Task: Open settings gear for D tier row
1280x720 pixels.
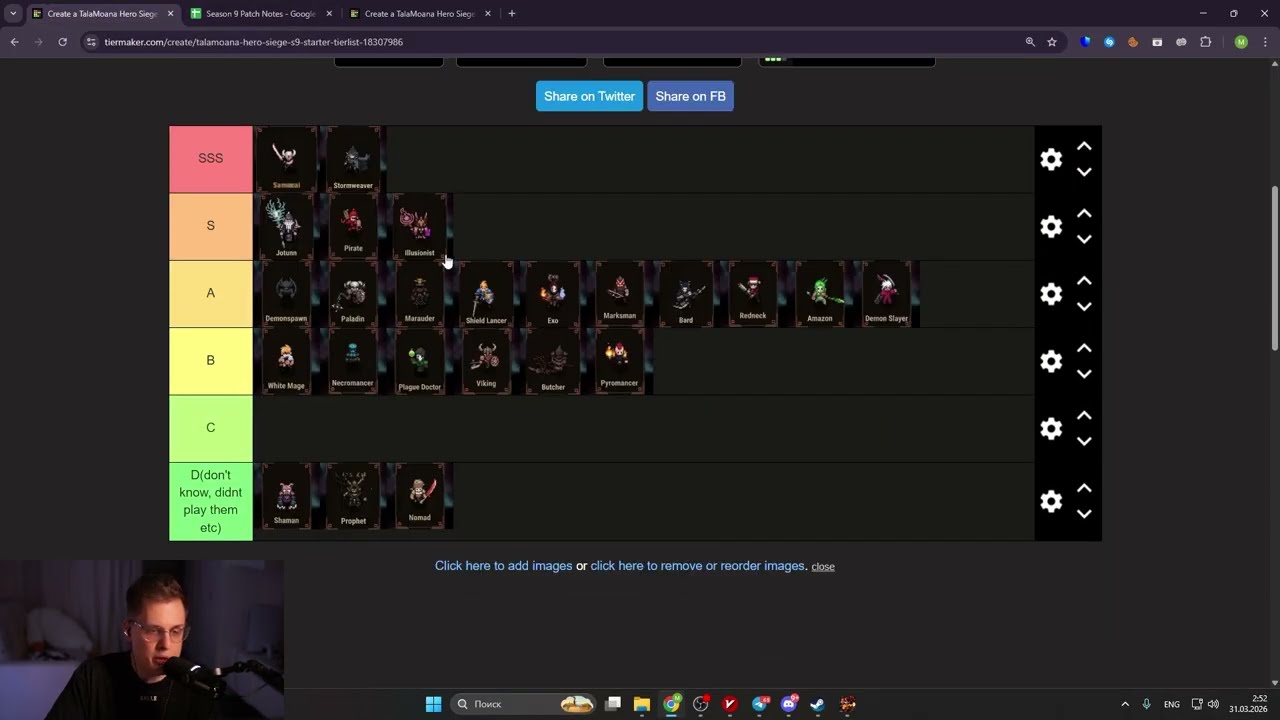Action: click(x=1051, y=501)
